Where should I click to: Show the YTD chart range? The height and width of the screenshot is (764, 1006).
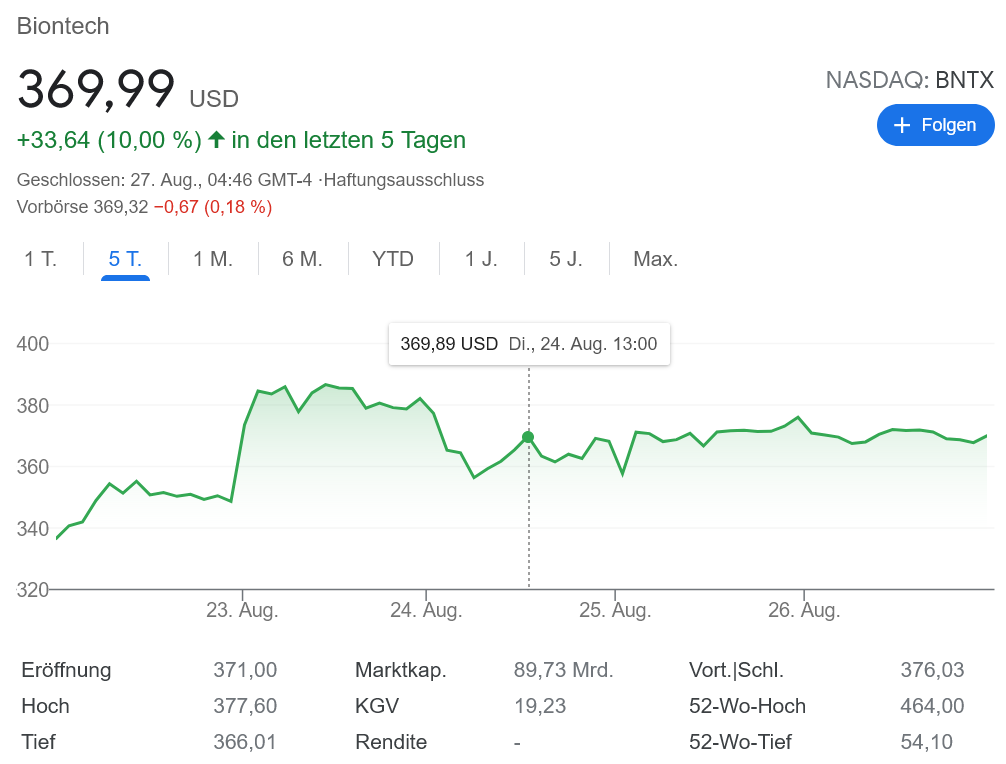point(393,259)
